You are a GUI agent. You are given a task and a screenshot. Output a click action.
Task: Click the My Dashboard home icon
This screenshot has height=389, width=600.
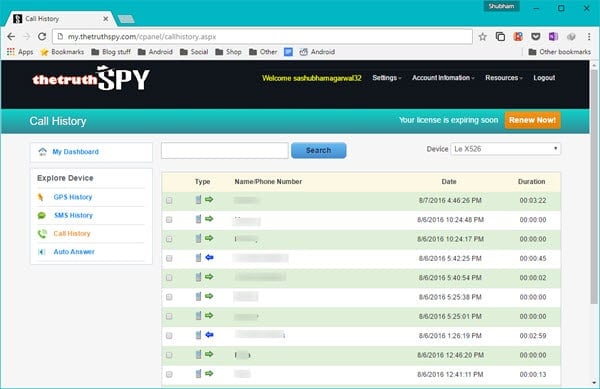pyautogui.click(x=42, y=152)
